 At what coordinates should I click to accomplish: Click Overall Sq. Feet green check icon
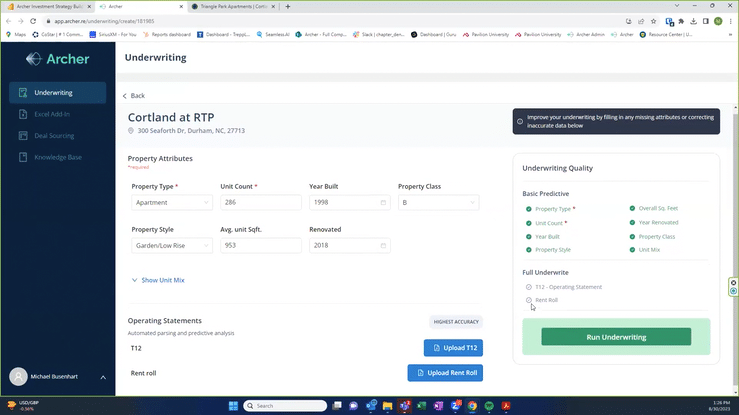click(632, 208)
